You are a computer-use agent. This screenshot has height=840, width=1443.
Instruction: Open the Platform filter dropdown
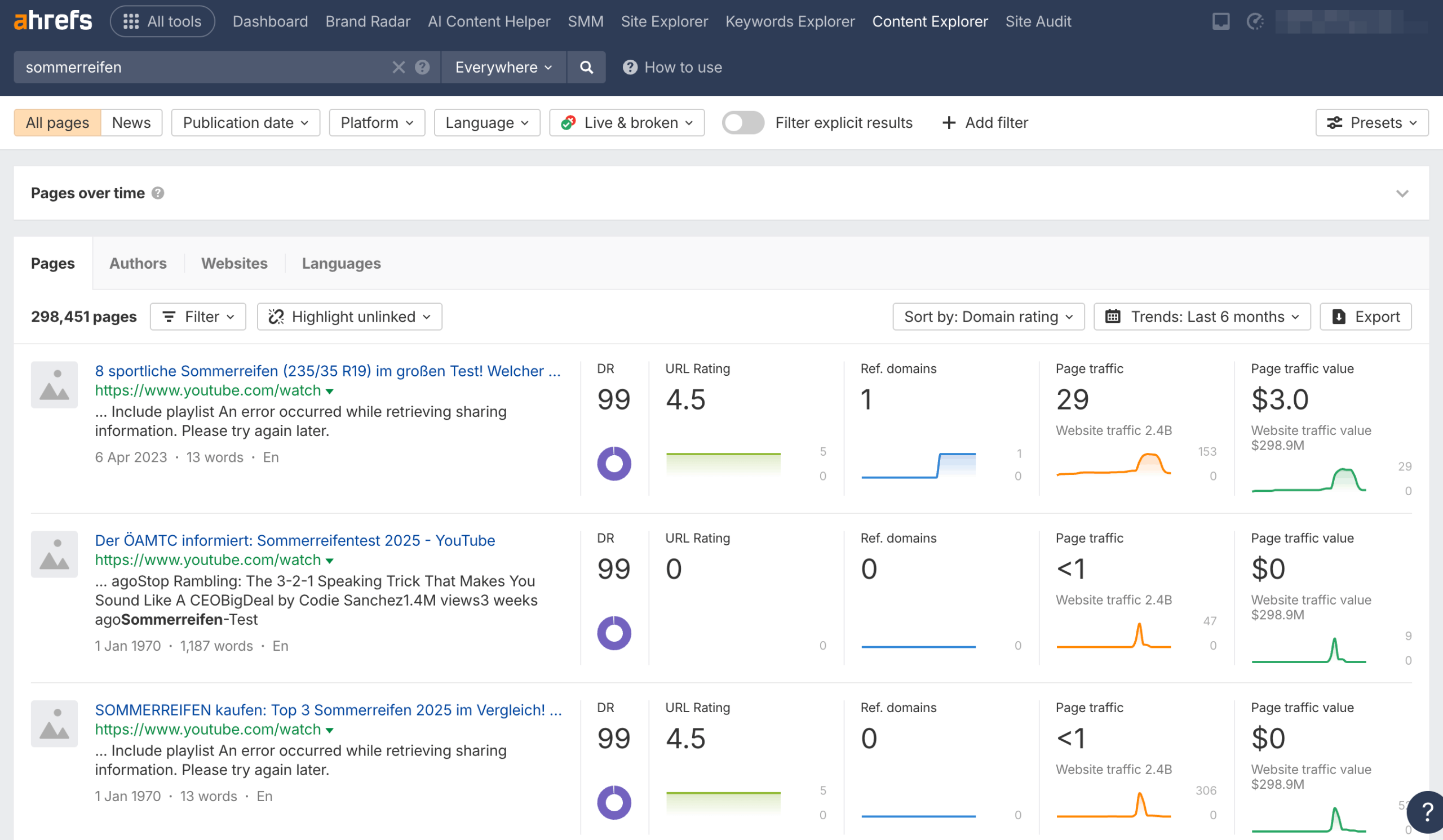point(377,122)
